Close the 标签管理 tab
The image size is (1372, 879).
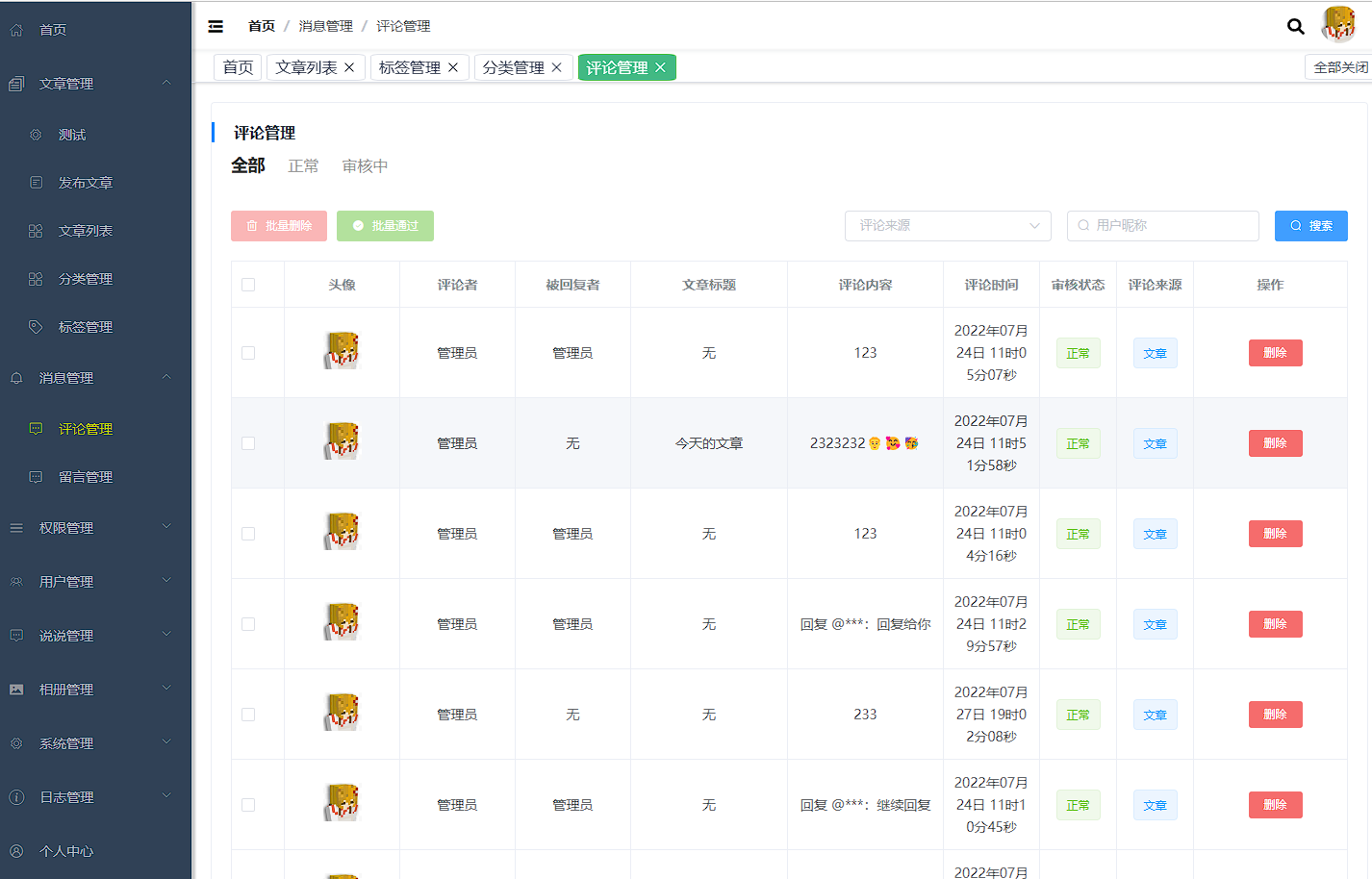(453, 67)
